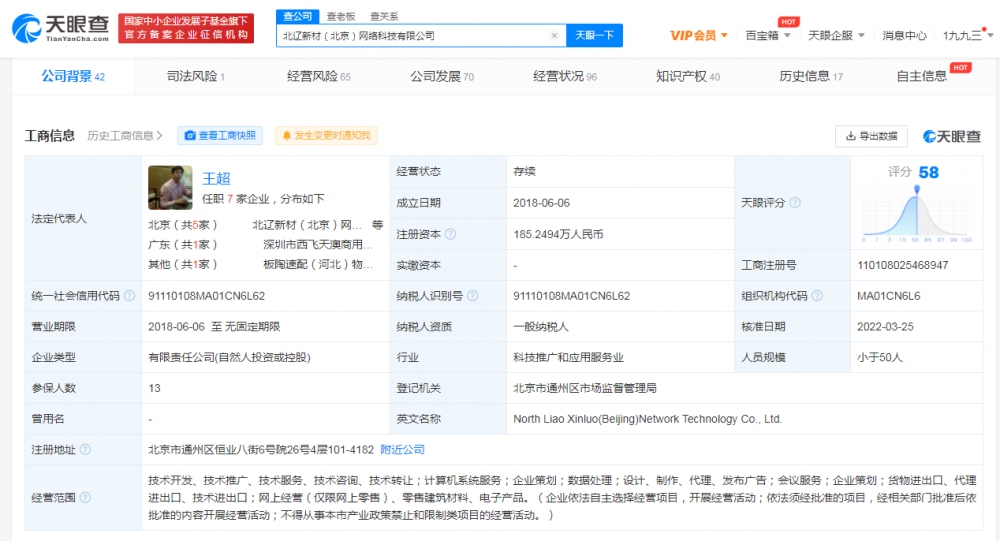Viewport: 1000px width, 541px height.
Task: Click the TianYanCha logo
Action: click(61, 29)
